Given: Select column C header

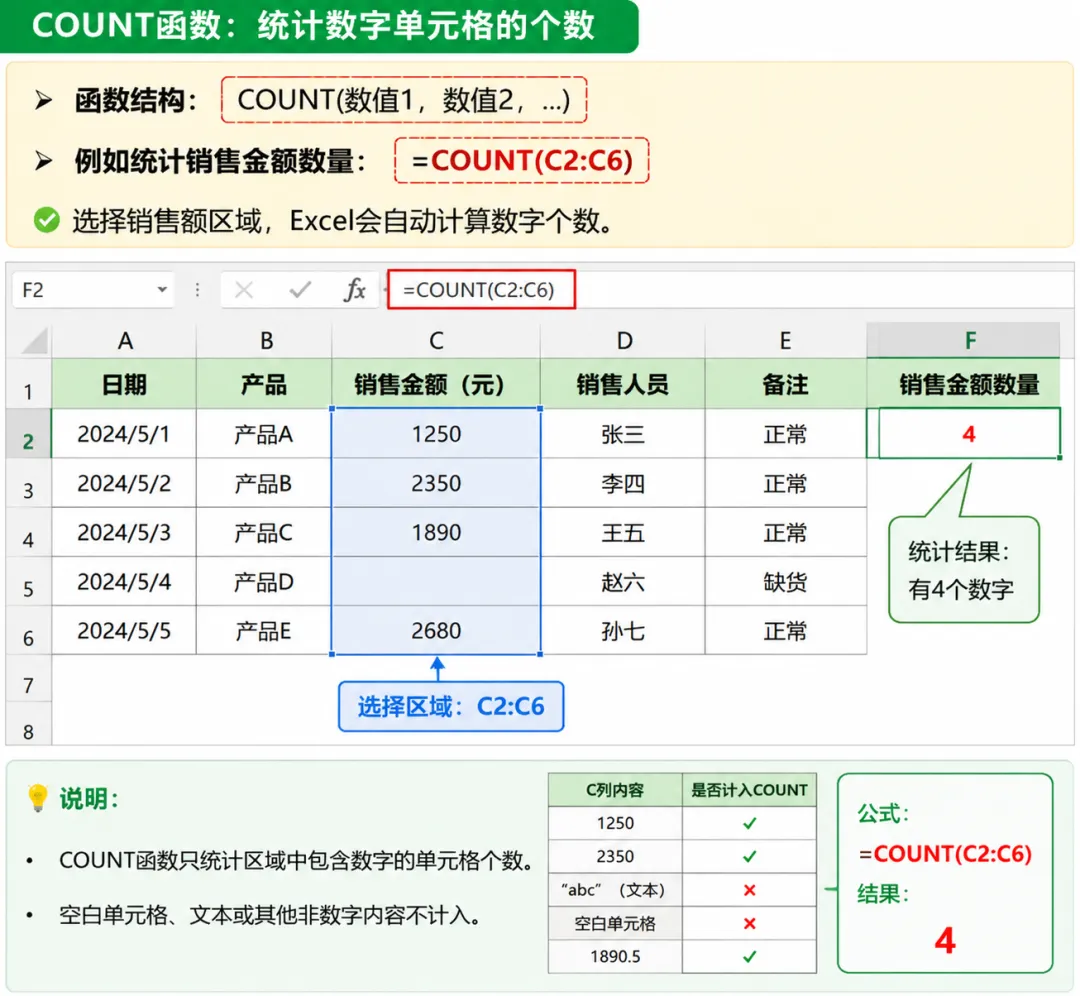Looking at the screenshot, I should tap(436, 340).
